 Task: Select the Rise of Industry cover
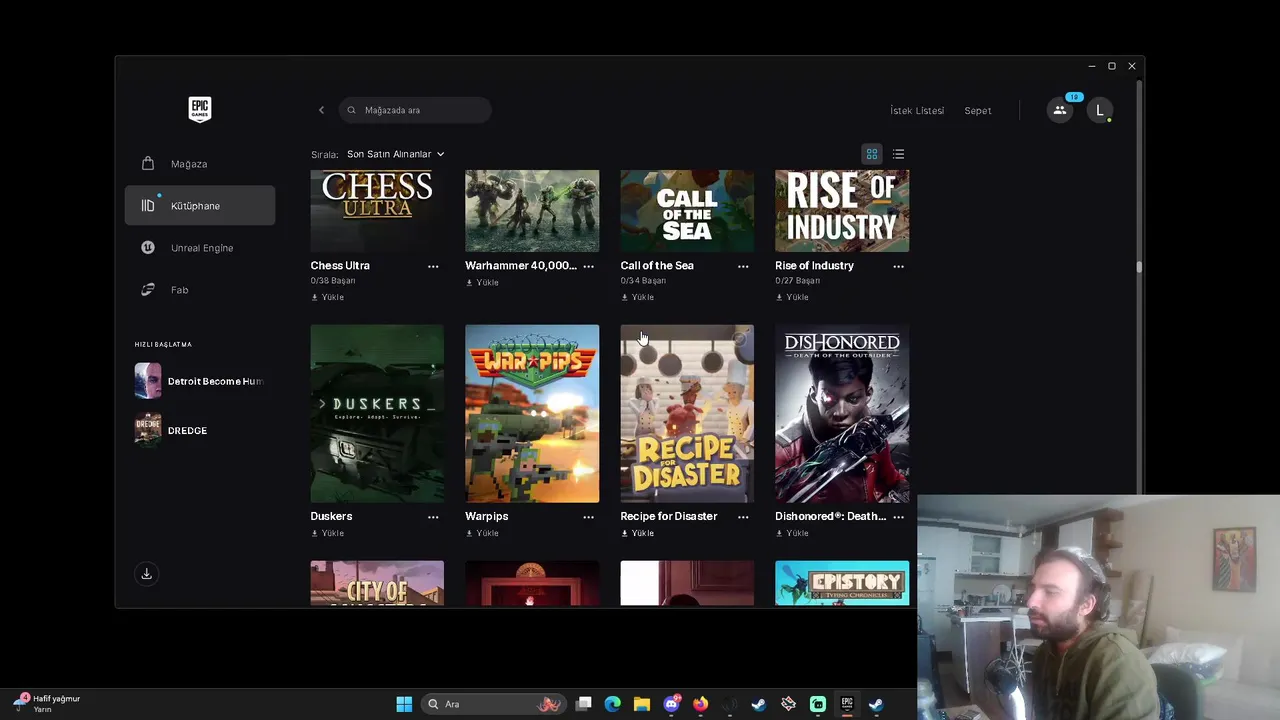tap(842, 210)
